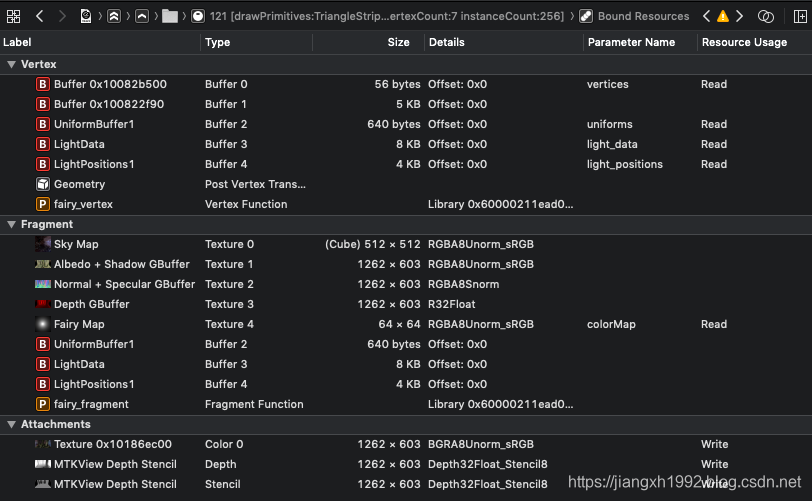Open Normal + Specular GBuffer thumbnail
Image resolution: width=812 pixels, height=501 pixels.
pos(42,284)
